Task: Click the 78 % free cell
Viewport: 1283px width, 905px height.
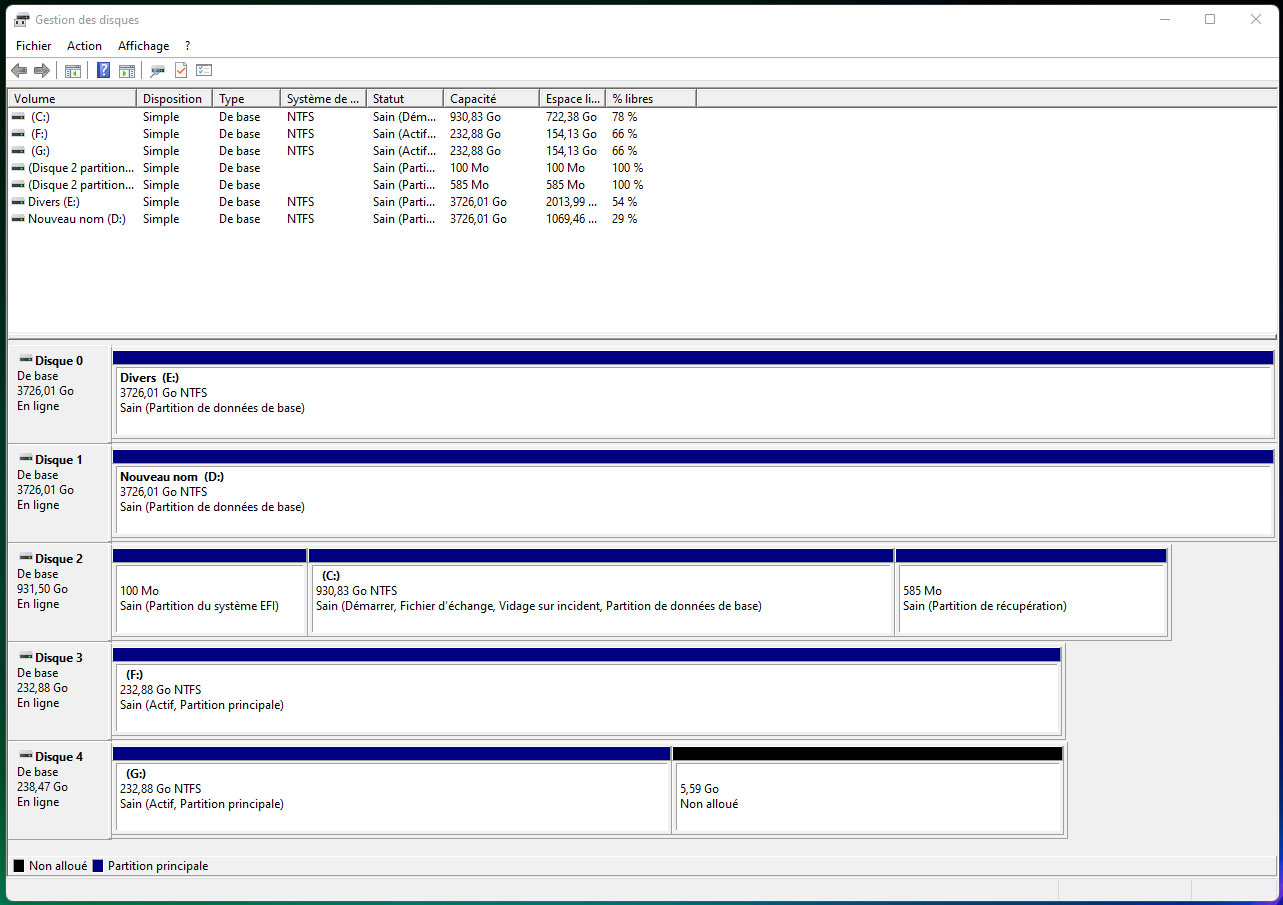Action: click(625, 117)
